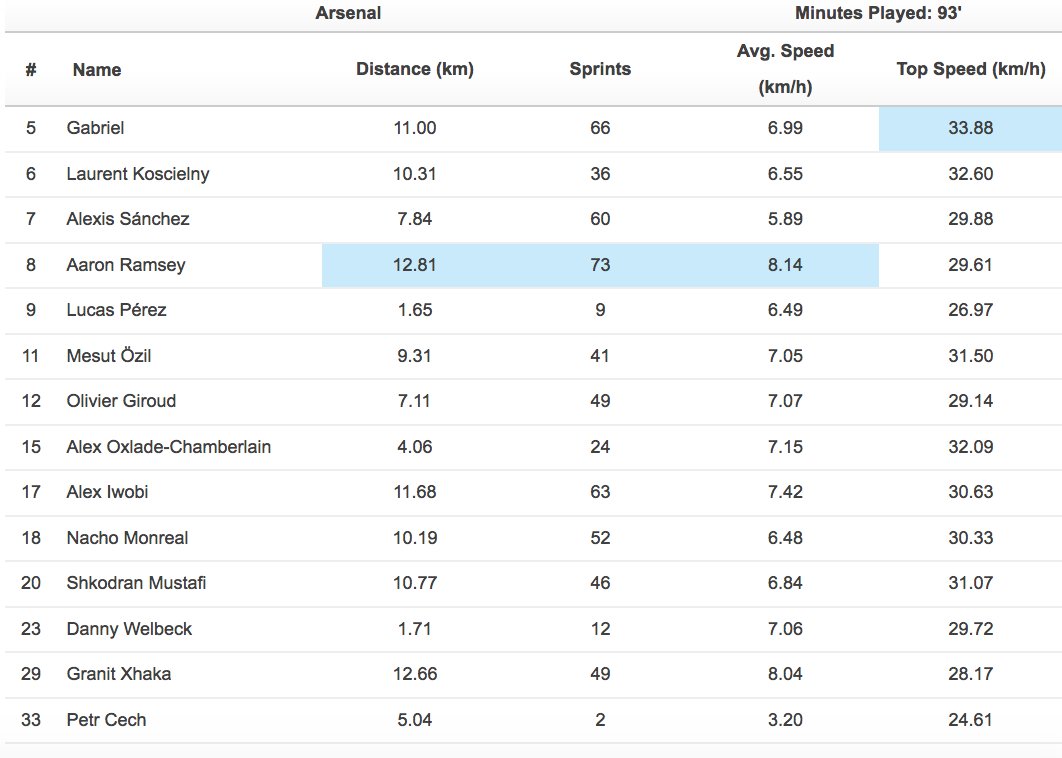Click Danny Welbeck's top speed 29.72
Viewport: 1062px width, 758px height.
click(971, 629)
